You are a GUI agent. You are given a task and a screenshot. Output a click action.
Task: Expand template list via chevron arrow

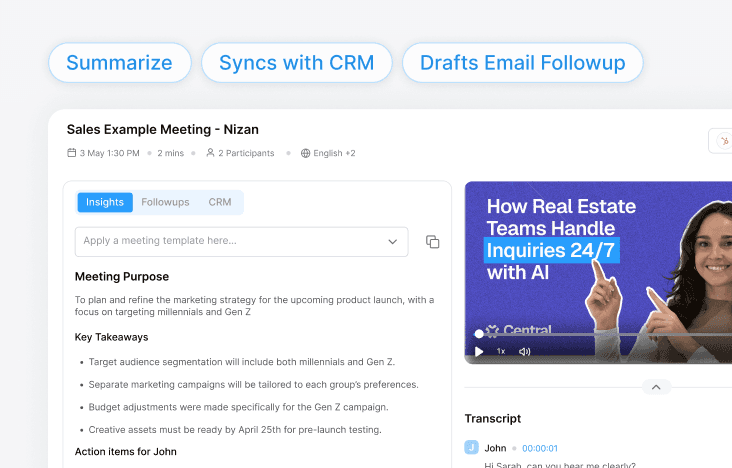click(393, 241)
